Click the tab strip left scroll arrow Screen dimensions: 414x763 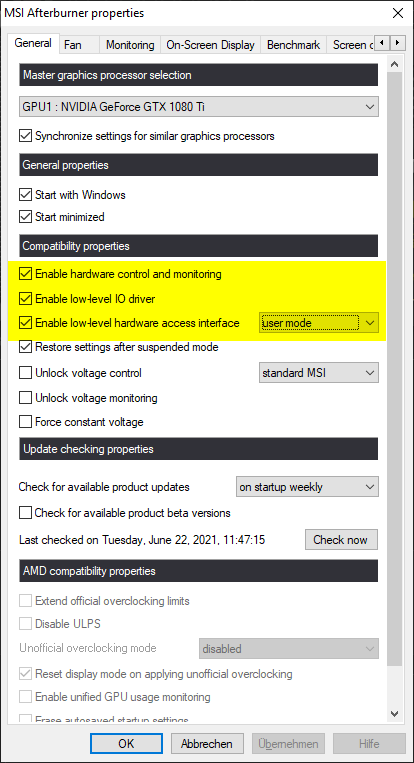[x=382, y=43]
